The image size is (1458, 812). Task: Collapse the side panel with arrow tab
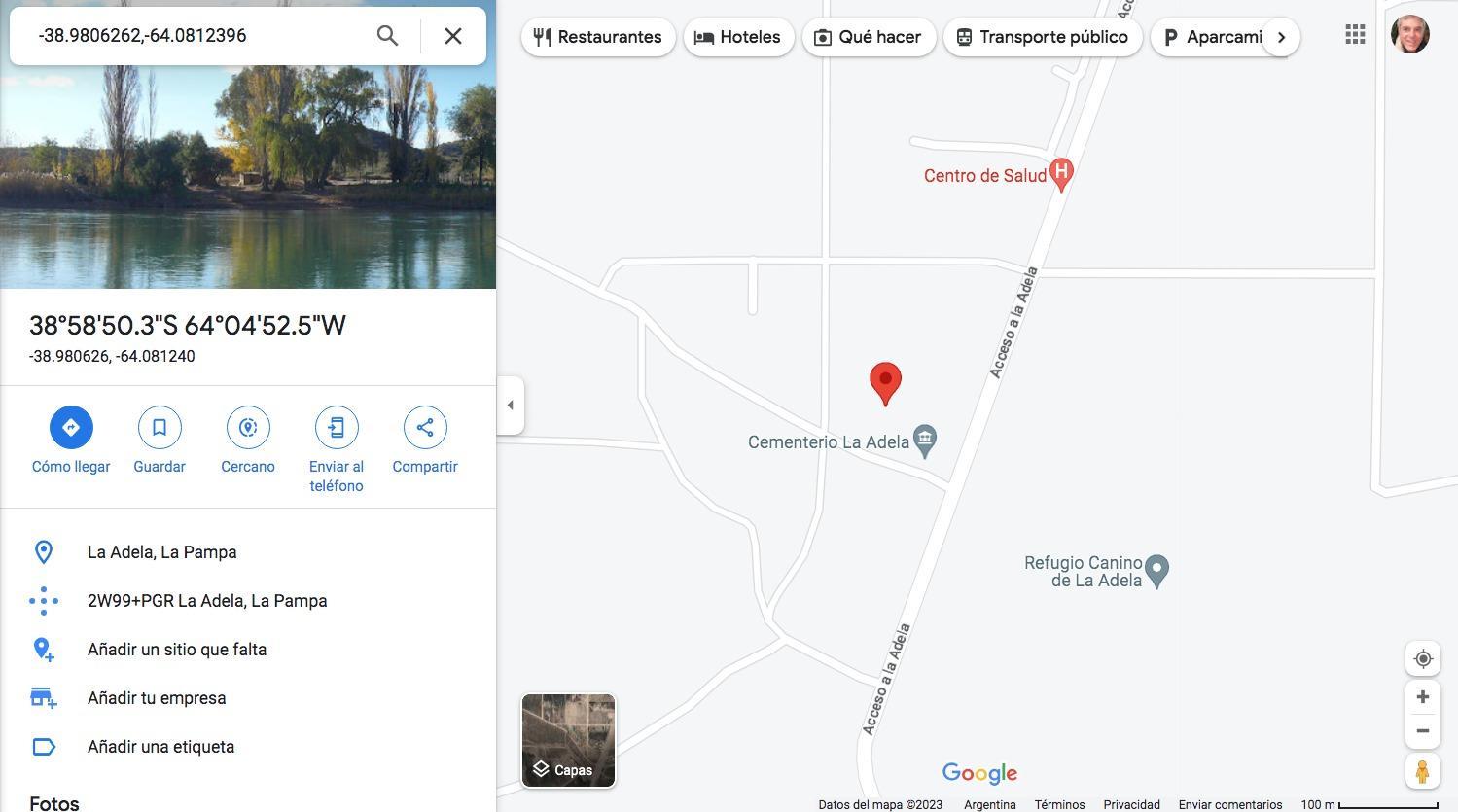511,406
